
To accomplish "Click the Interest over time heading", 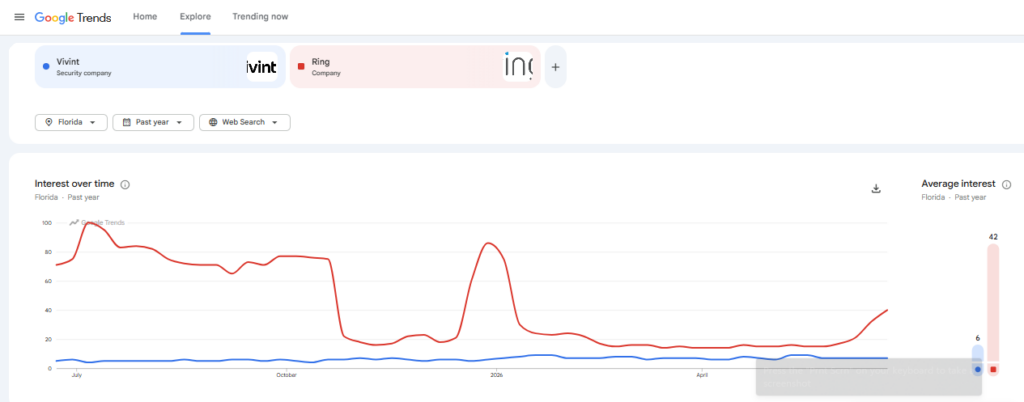I will (74, 184).
